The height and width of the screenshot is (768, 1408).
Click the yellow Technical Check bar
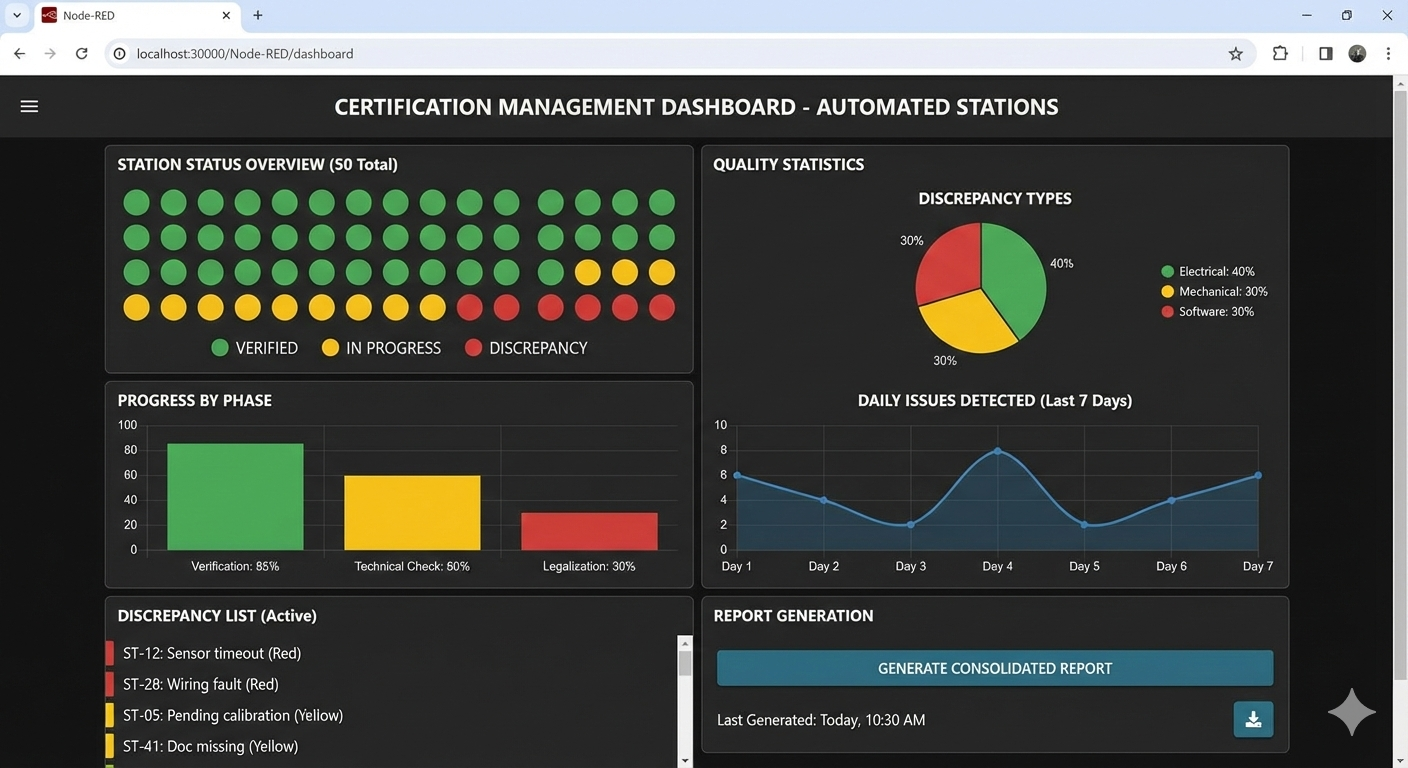pos(412,512)
